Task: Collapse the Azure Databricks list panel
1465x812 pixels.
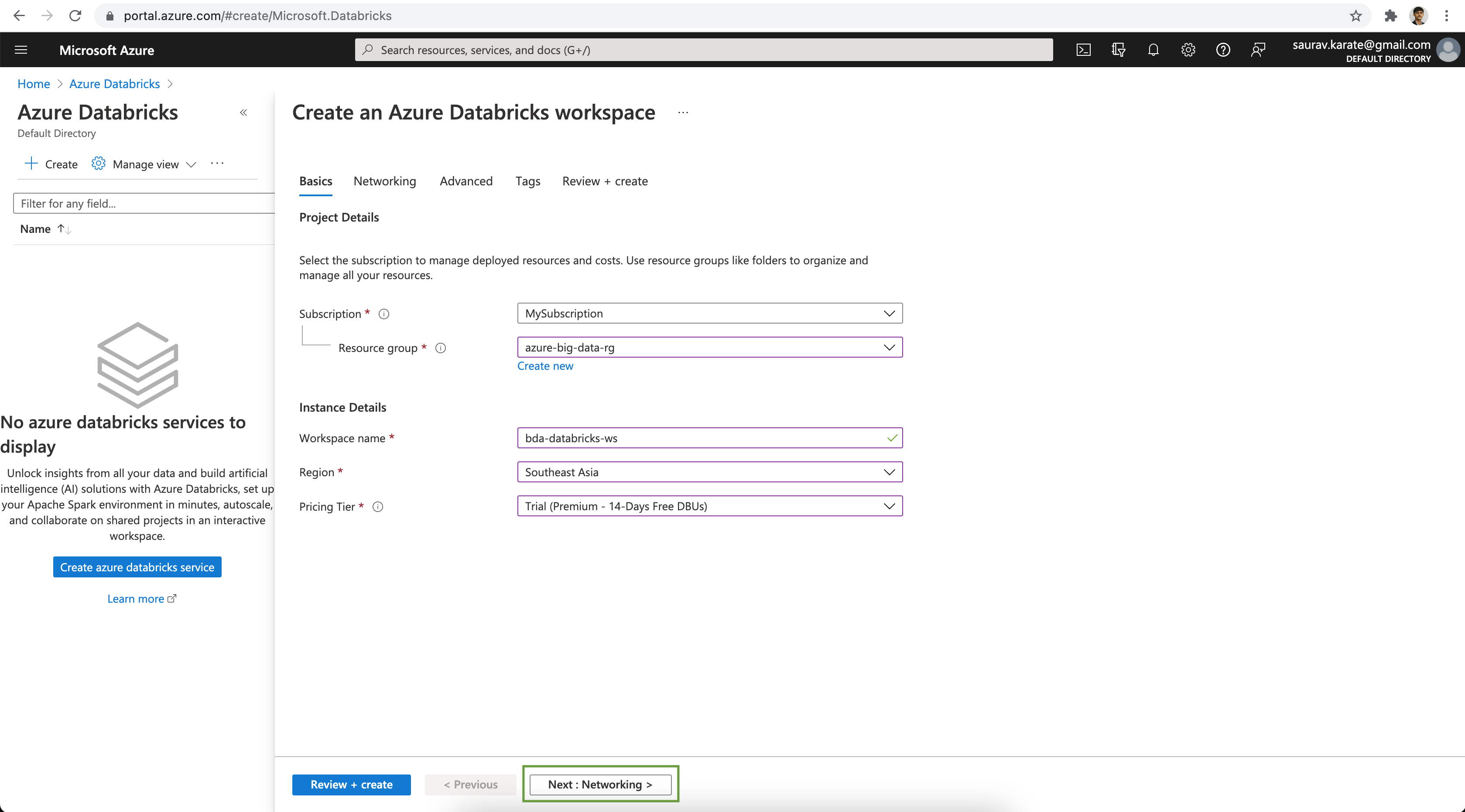Action: pyautogui.click(x=243, y=112)
